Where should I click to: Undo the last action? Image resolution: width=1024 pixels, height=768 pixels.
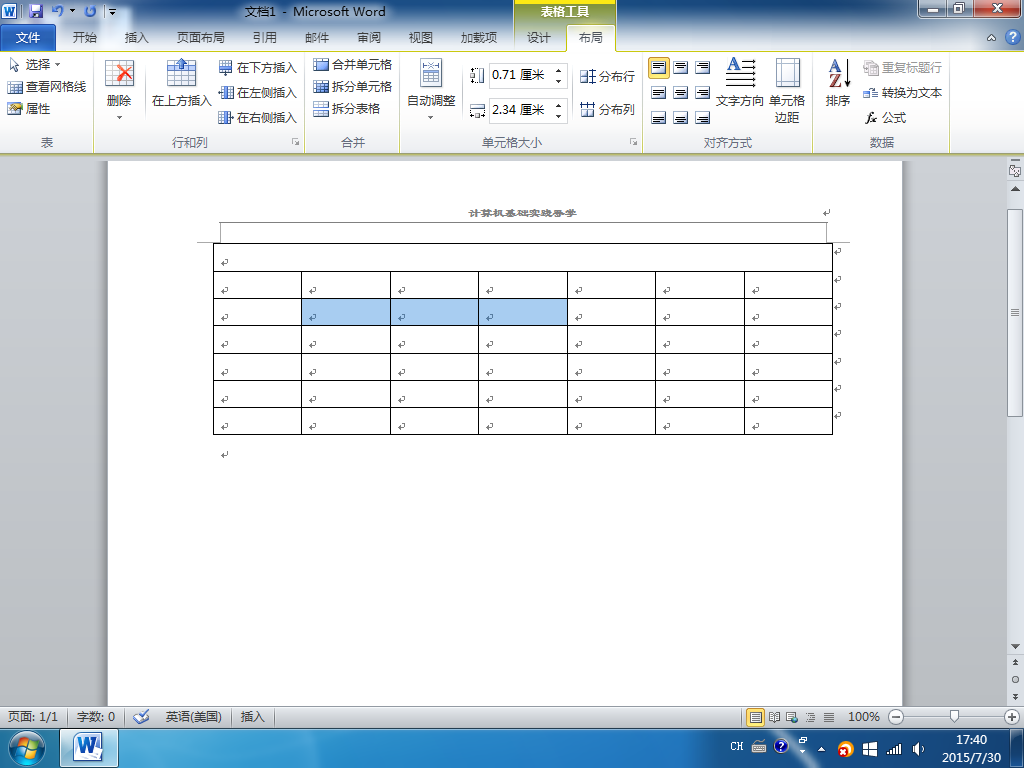tap(57, 11)
